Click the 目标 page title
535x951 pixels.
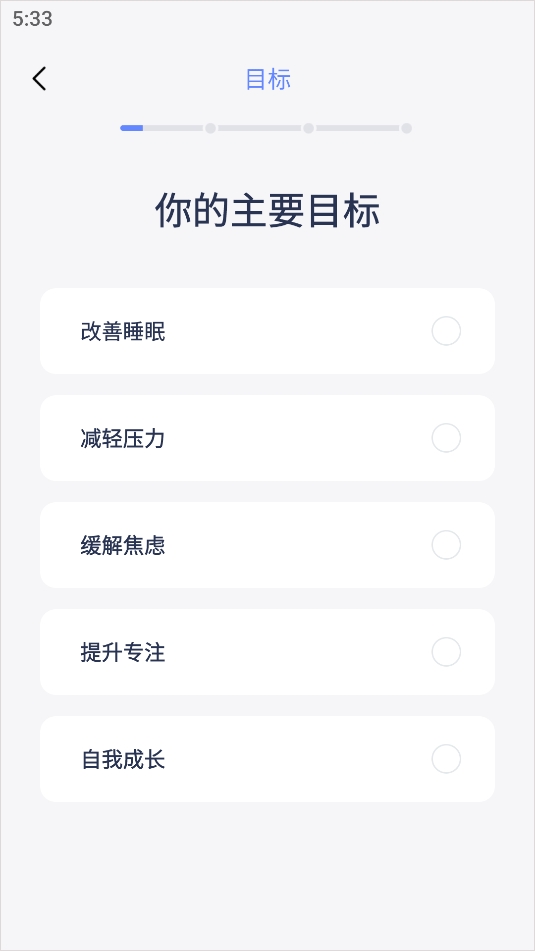(268, 79)
